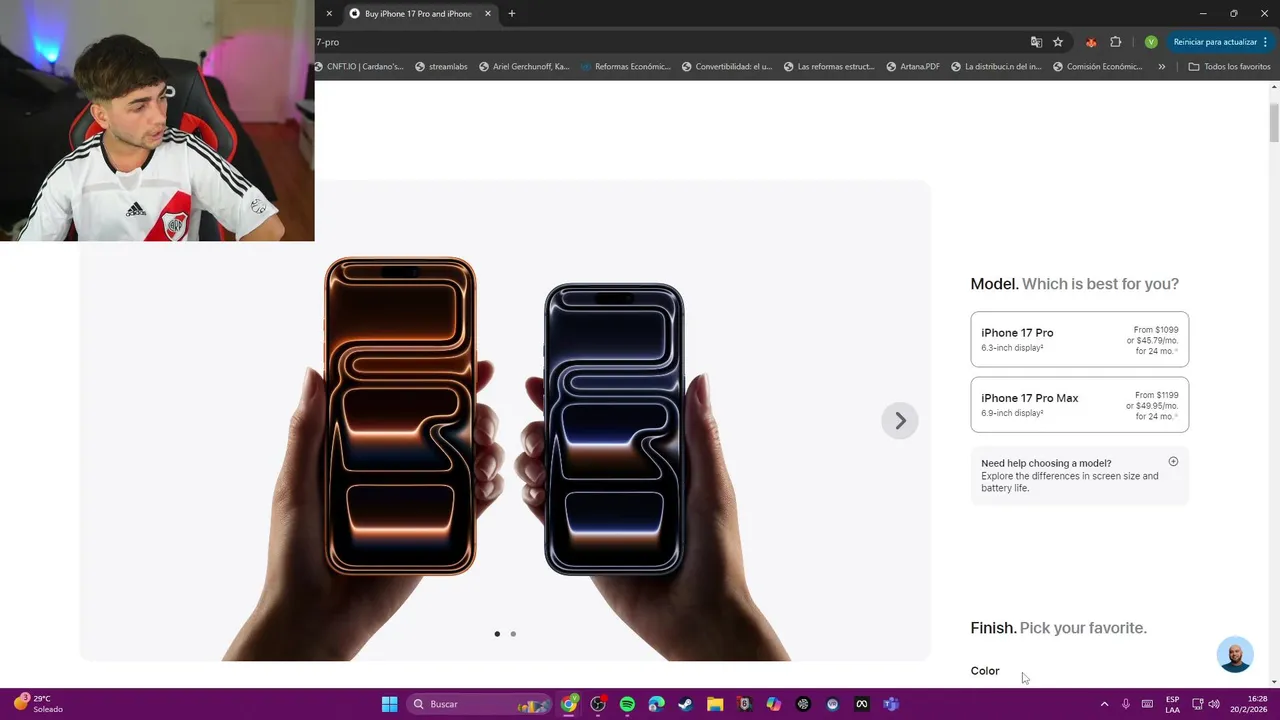Open Chrome three-dot menu
Screen dimensions: 1280x720
tap(1265, 42)
